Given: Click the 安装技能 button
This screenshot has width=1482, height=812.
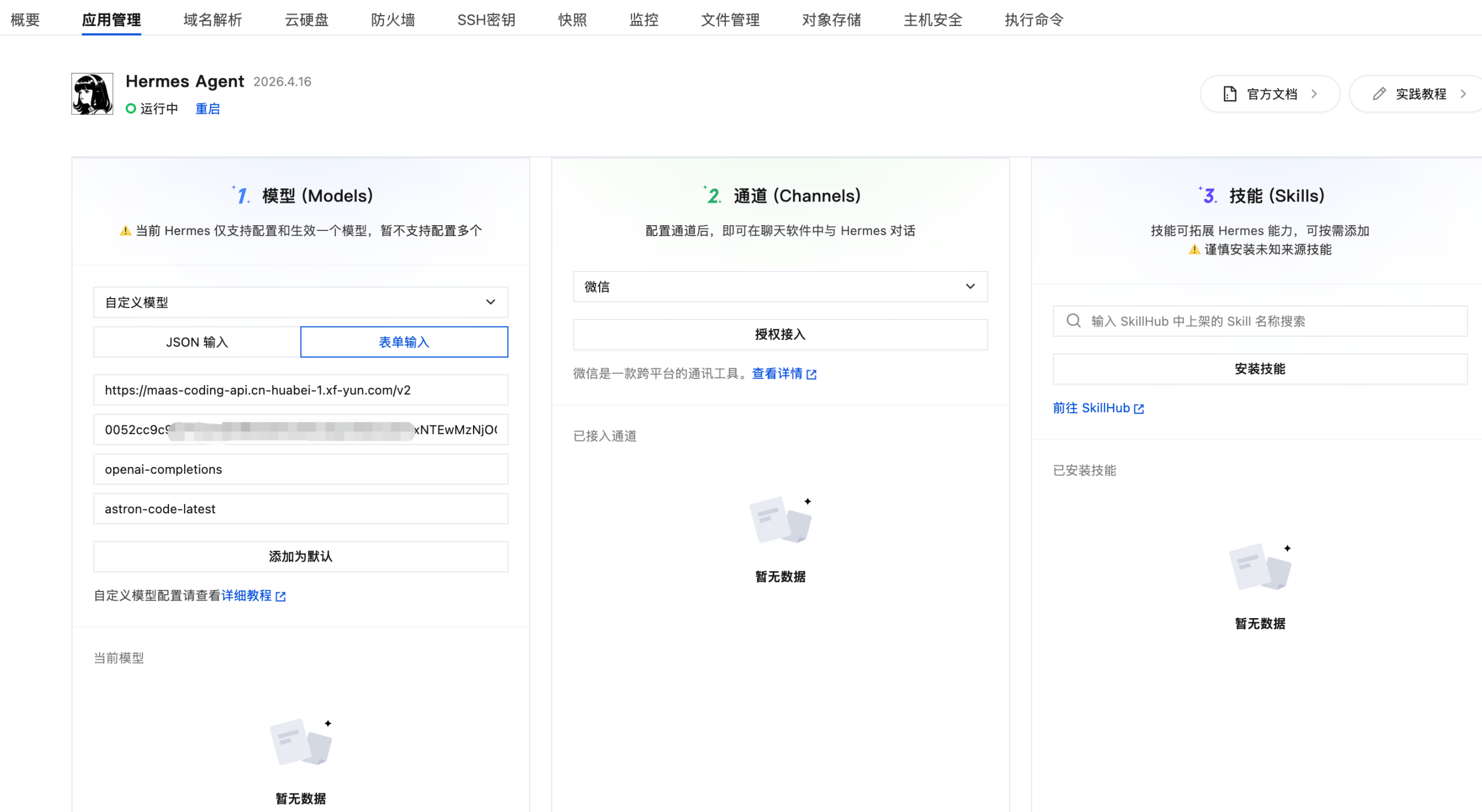Looking at the screenshot, I should pos(1260,369).
